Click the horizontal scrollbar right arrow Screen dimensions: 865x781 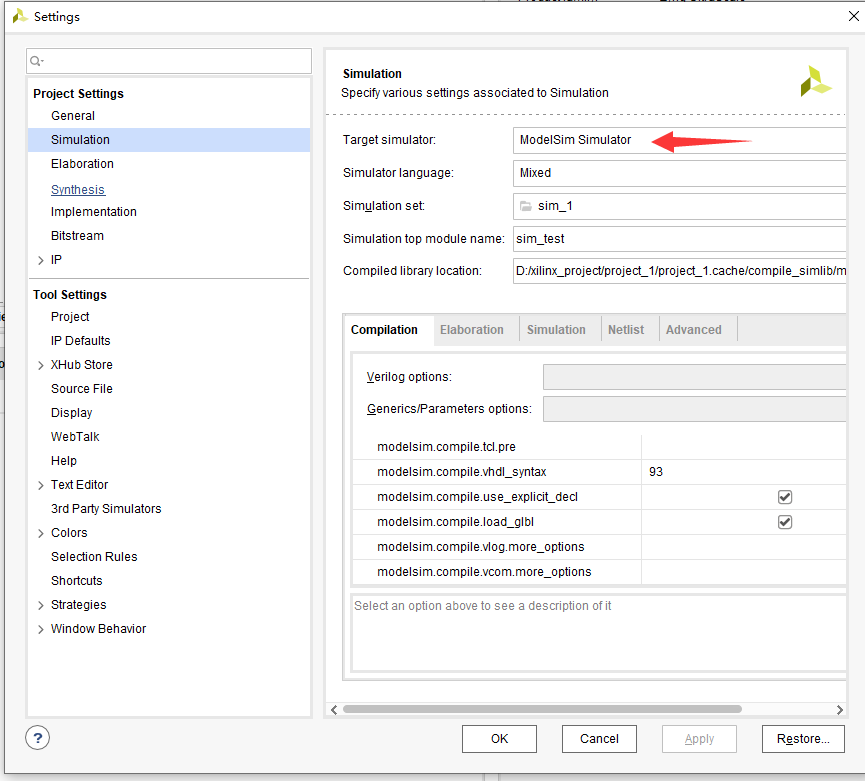pos(840,708)
